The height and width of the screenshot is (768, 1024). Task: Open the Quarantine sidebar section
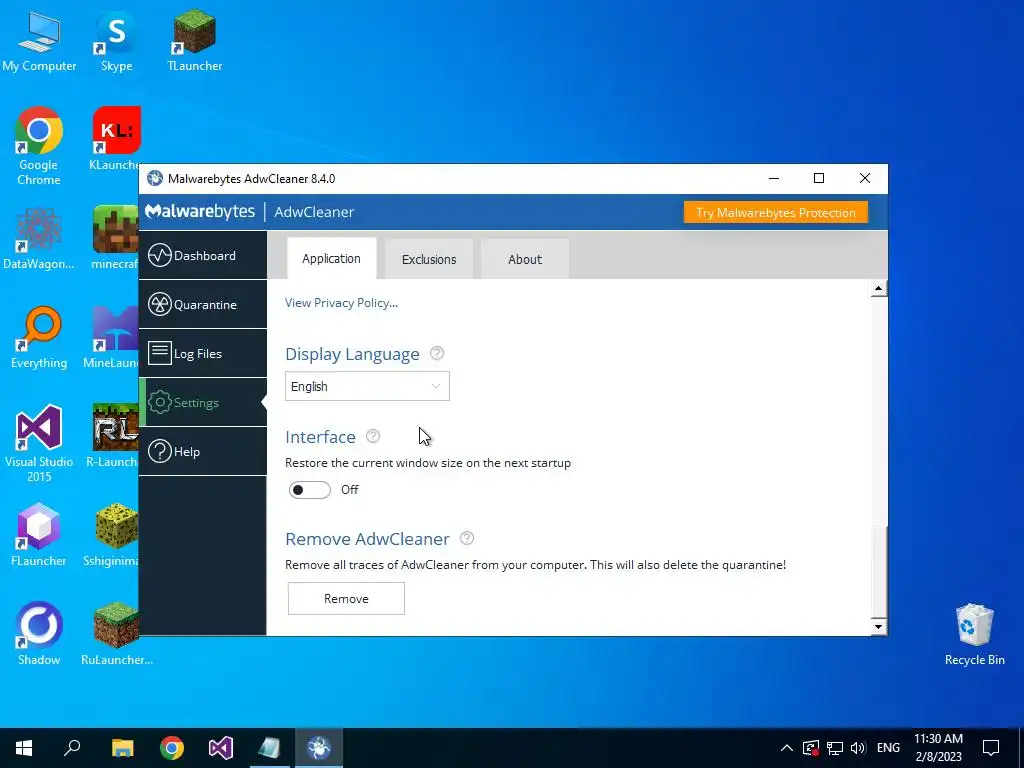(x=202, y=304)
